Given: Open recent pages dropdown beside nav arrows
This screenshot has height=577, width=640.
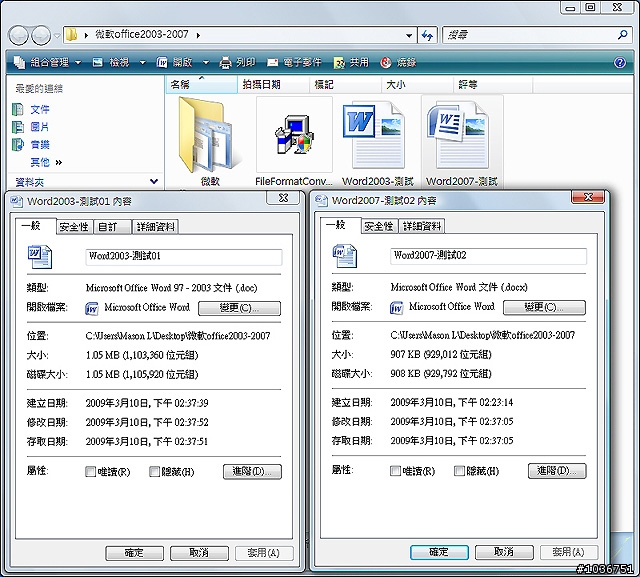Looking at the screenshot, I should [x=57, y=36].
